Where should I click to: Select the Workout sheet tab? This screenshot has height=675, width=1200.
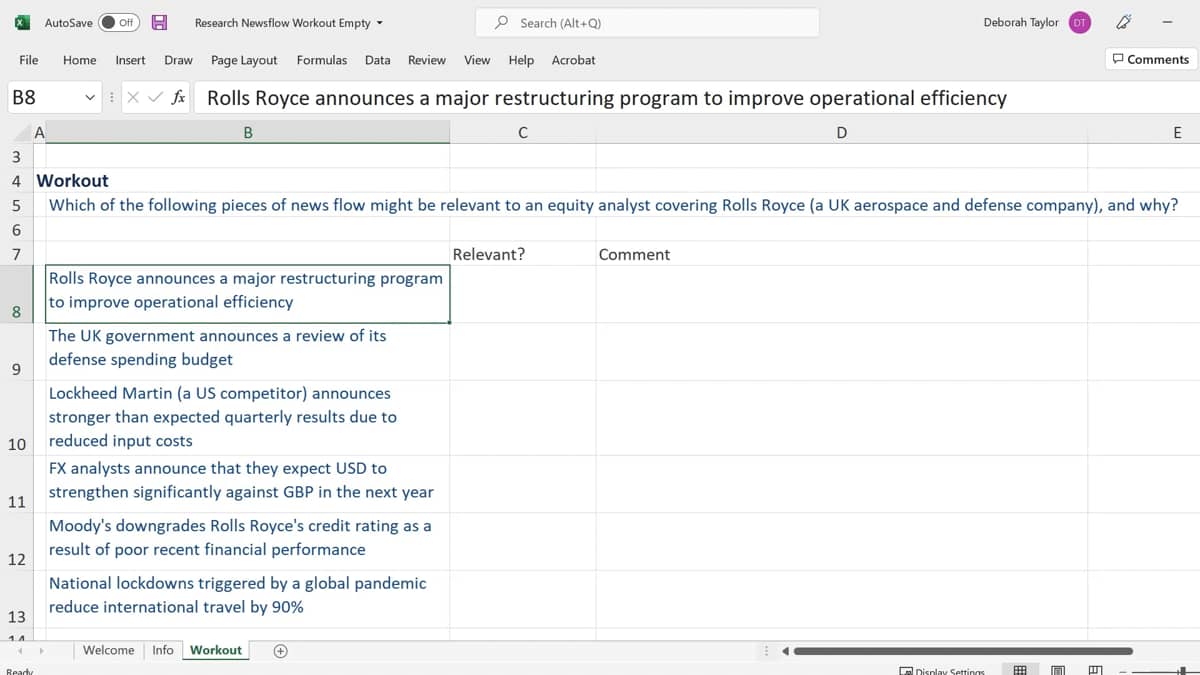[216, 650]
